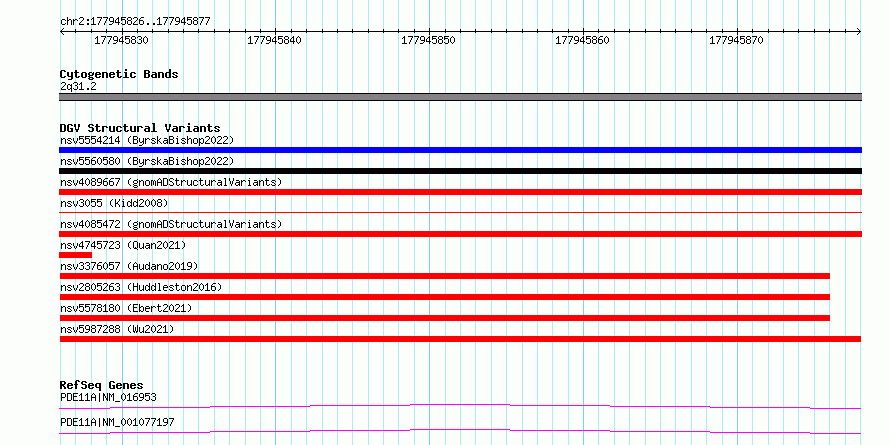Open the nsv2805263 (Huddleston2016) label
Image resolution: width=890 pixels, height=445 pixels.
pyautogui.click(x=141, y=287)
